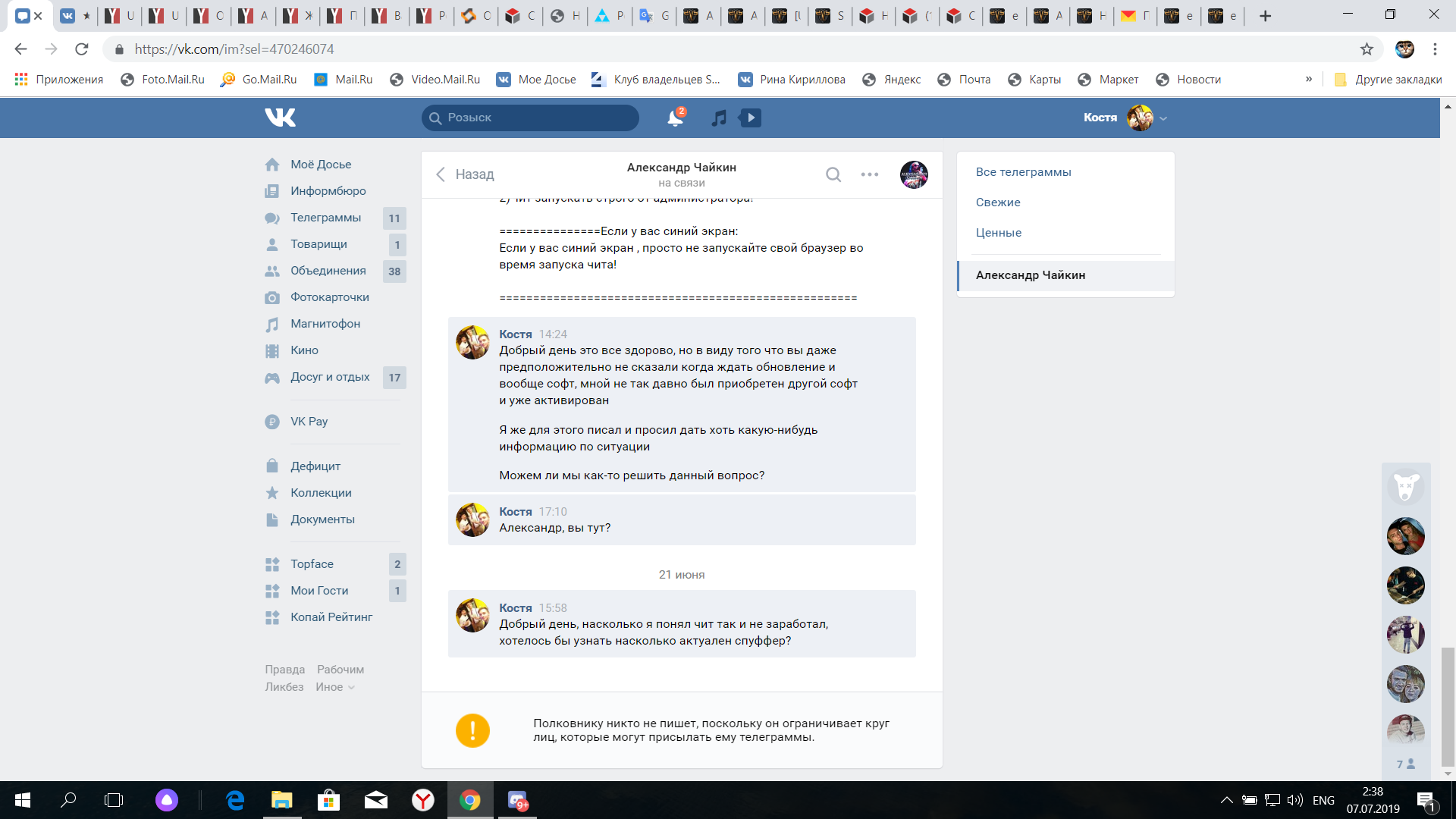Open the three-dots conversation actions menu
The width and height of the screenshot is (1456, 819).
click(869, 174)
